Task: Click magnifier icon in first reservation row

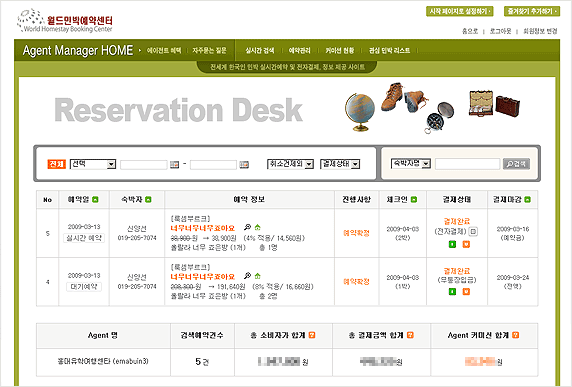Action: (247, 227)
